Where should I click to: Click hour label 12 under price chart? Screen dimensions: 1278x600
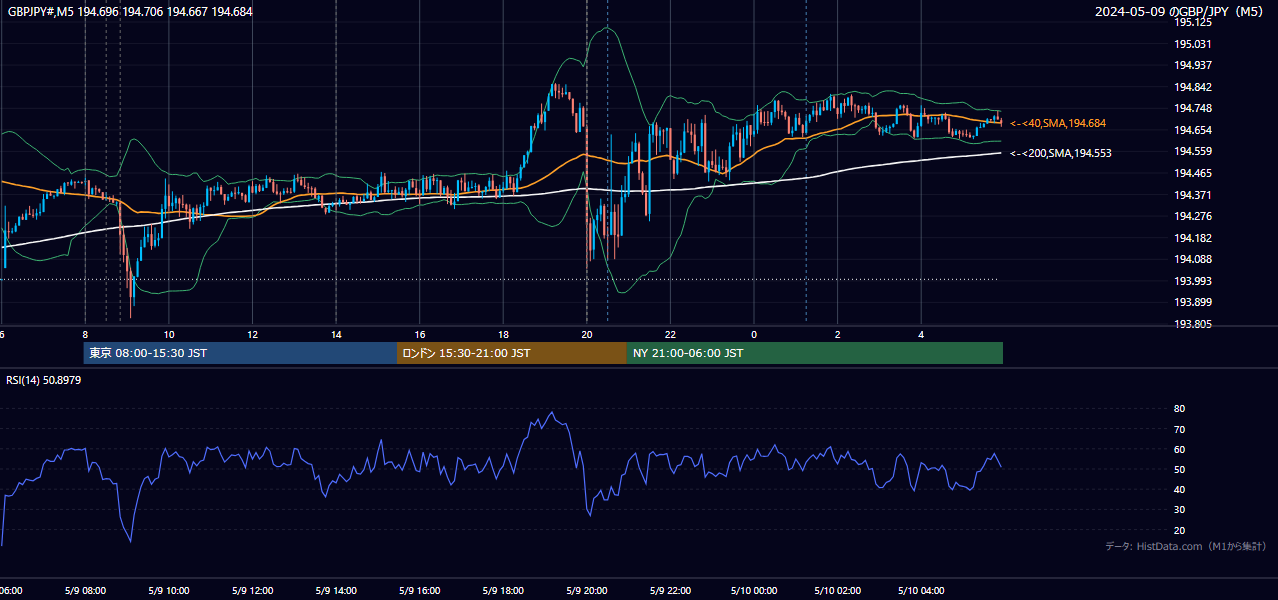(x=252, y=334)
